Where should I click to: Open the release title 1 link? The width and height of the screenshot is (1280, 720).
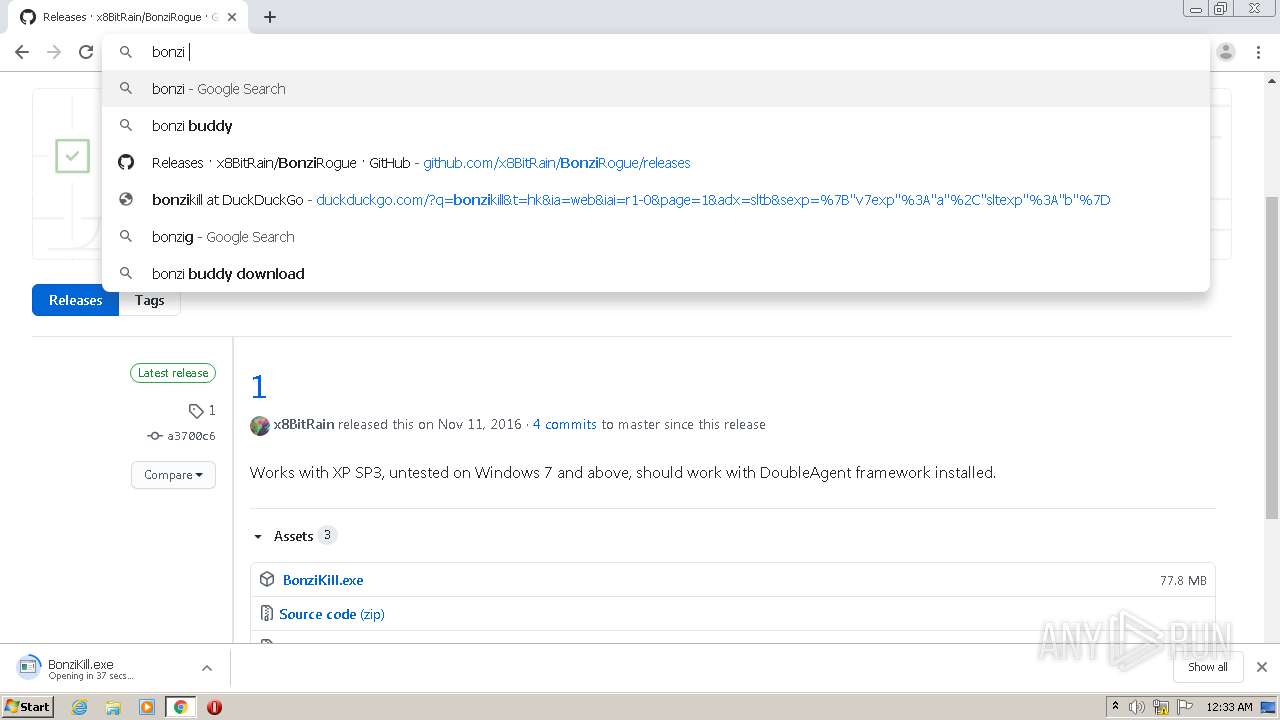[x=259, y=387]
